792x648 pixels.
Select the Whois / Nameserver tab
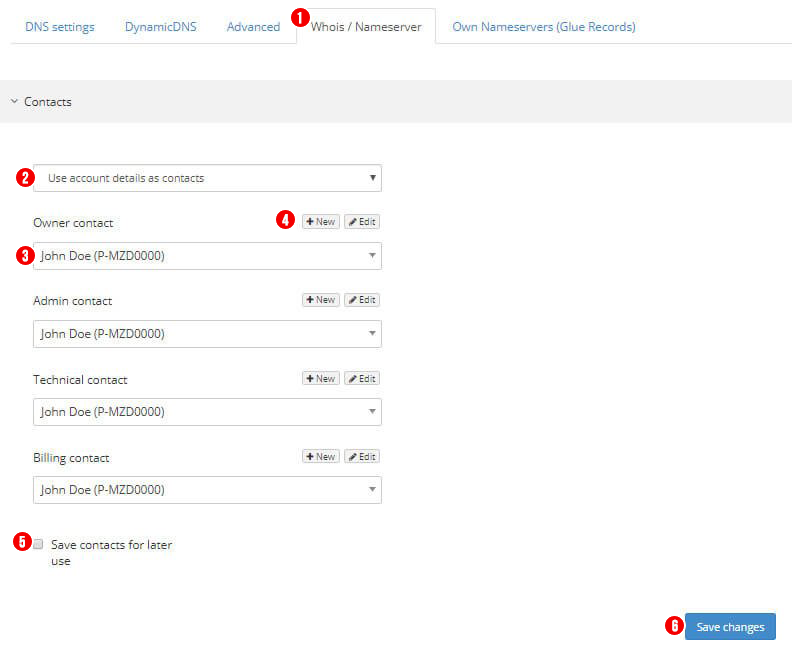pos(366,27)
